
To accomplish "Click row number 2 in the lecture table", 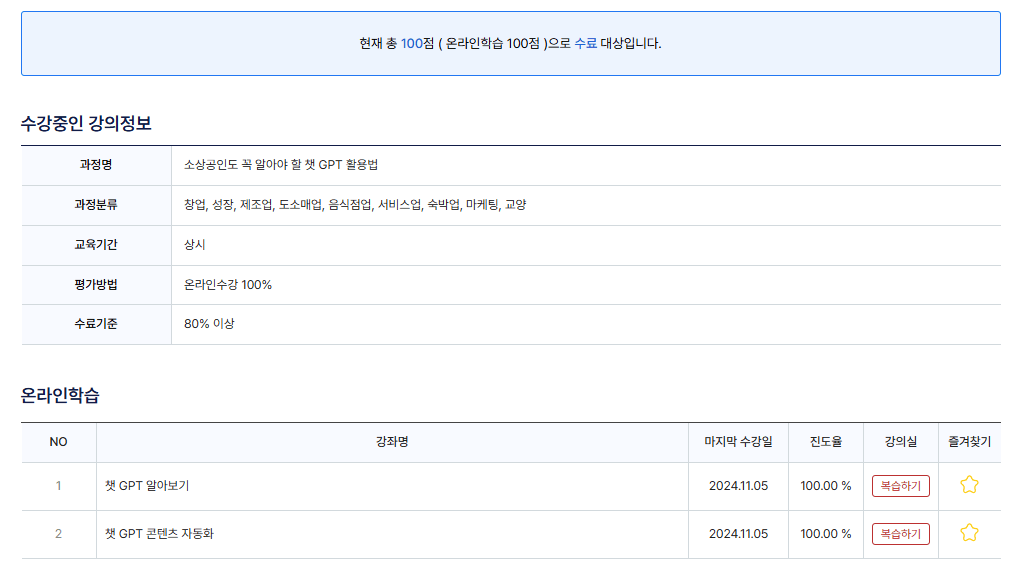I will click(x=58, y=534).
